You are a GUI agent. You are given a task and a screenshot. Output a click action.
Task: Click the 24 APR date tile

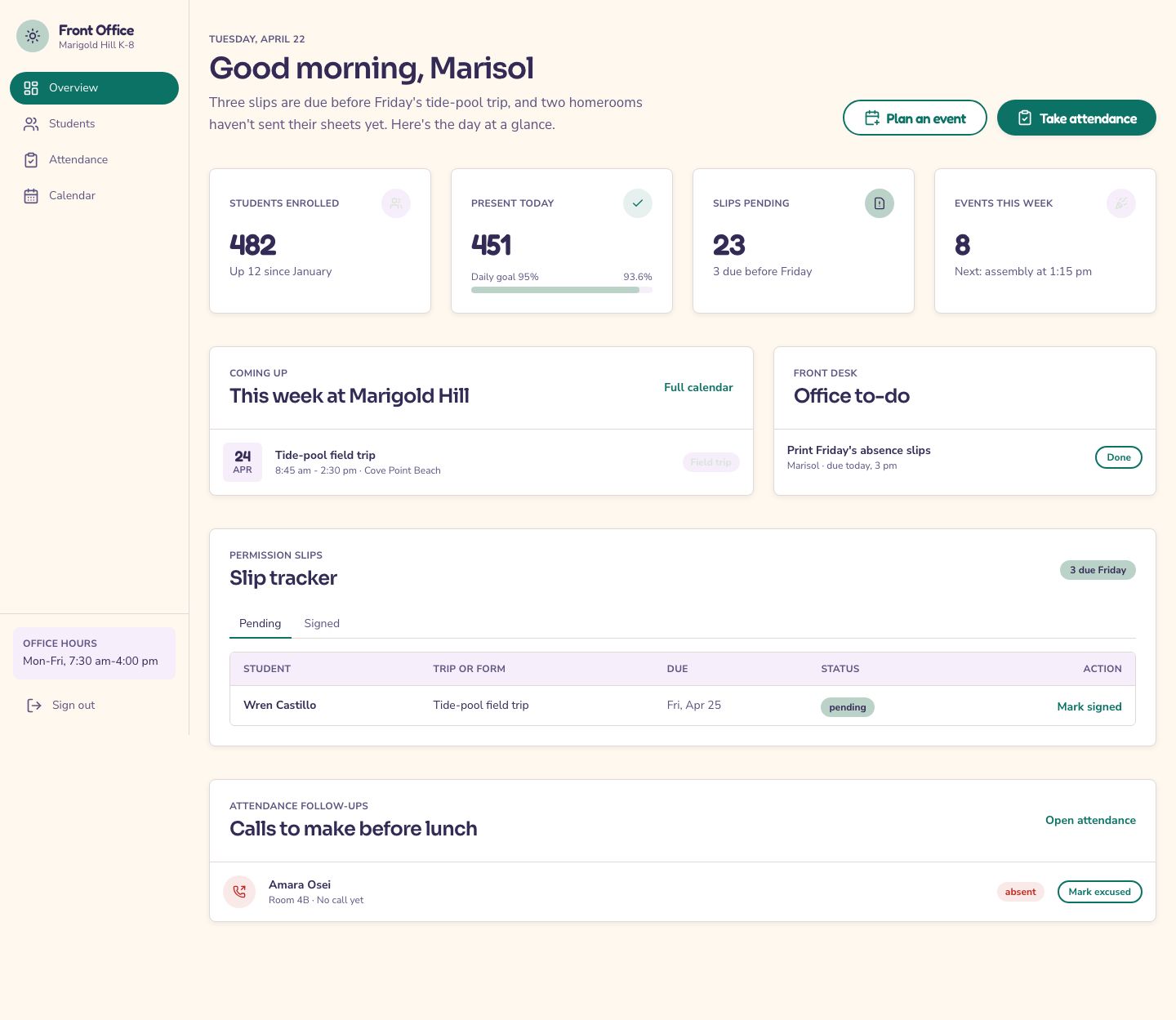243,462
